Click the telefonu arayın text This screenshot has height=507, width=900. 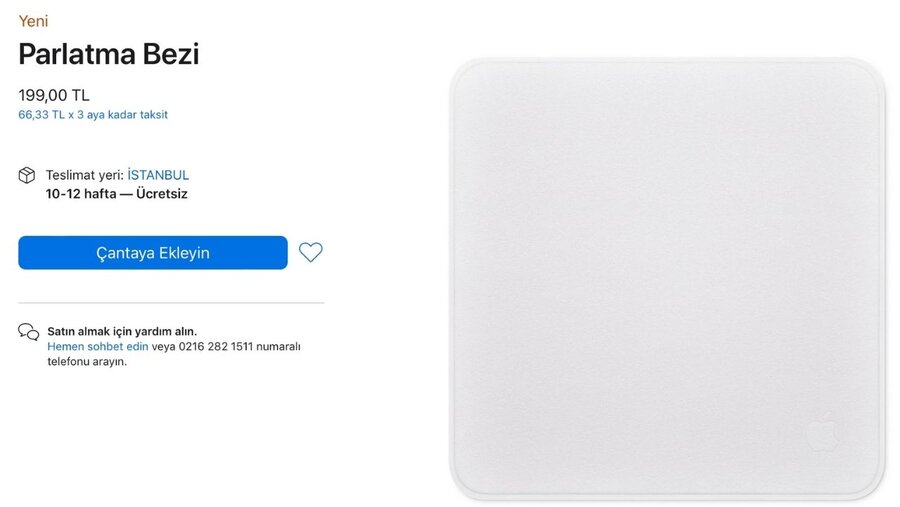(x=87, y=362)
